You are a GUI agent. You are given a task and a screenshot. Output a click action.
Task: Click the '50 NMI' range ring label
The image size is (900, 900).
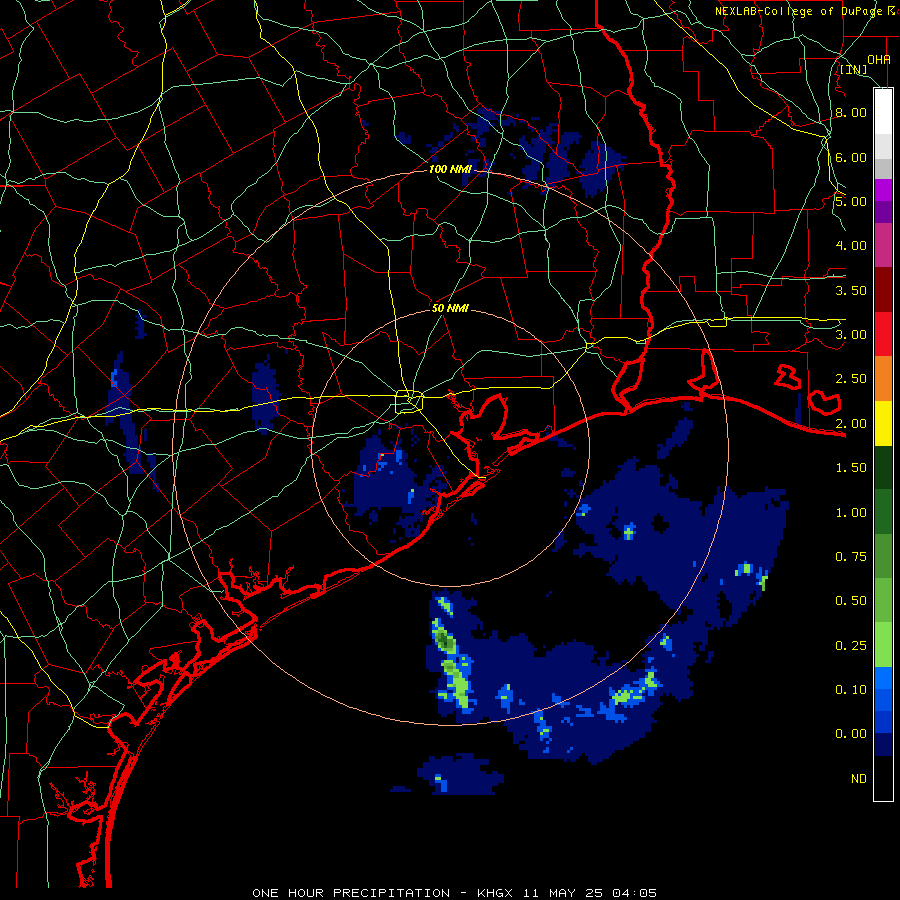coord(450,308)
